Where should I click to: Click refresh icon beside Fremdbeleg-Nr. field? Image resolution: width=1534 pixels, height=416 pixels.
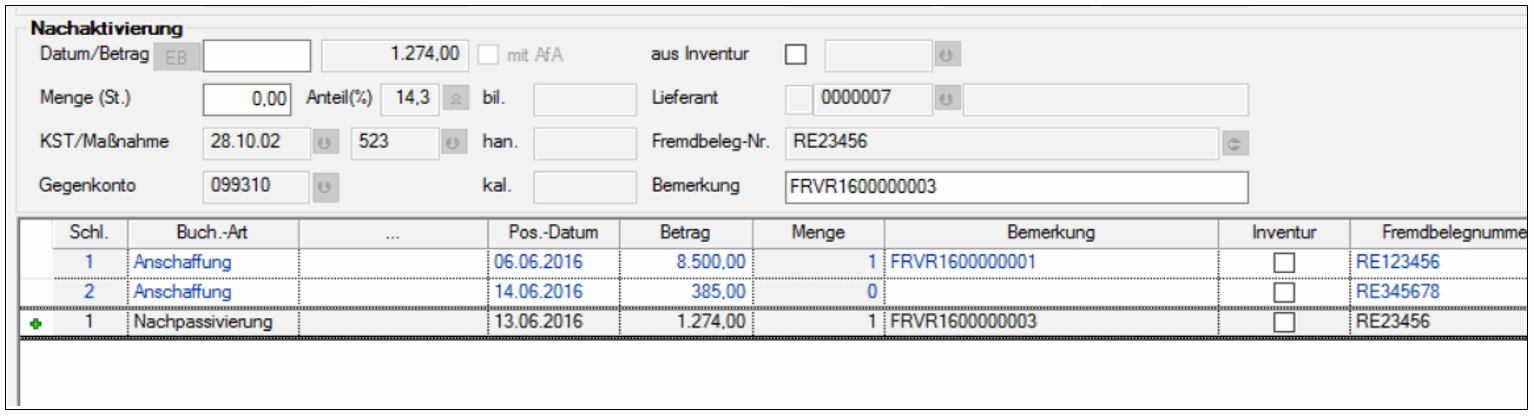coord(1234,143)
